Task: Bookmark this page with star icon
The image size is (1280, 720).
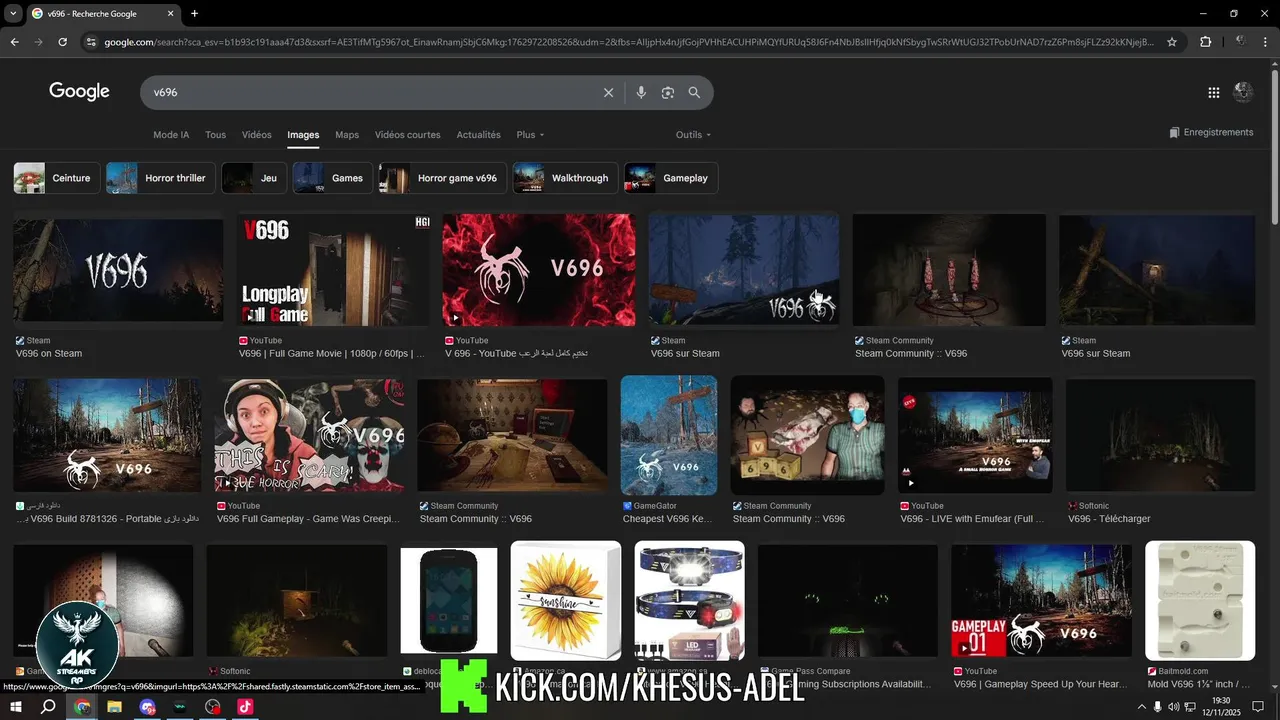Action: 1172,42
